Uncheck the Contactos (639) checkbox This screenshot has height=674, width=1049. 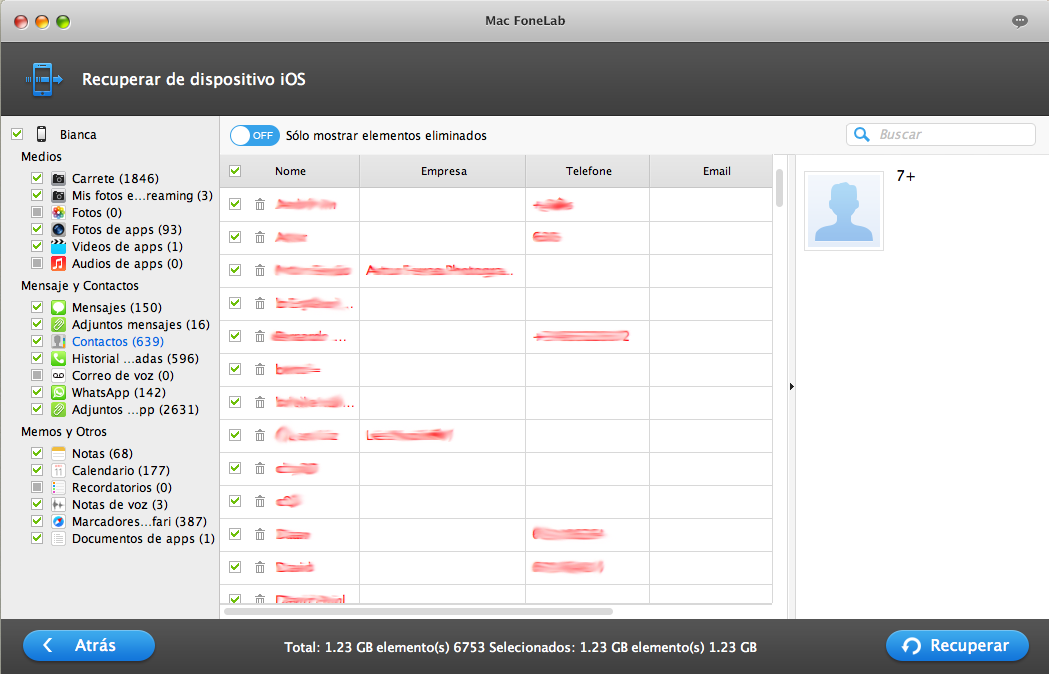click(x=37, y=341)
